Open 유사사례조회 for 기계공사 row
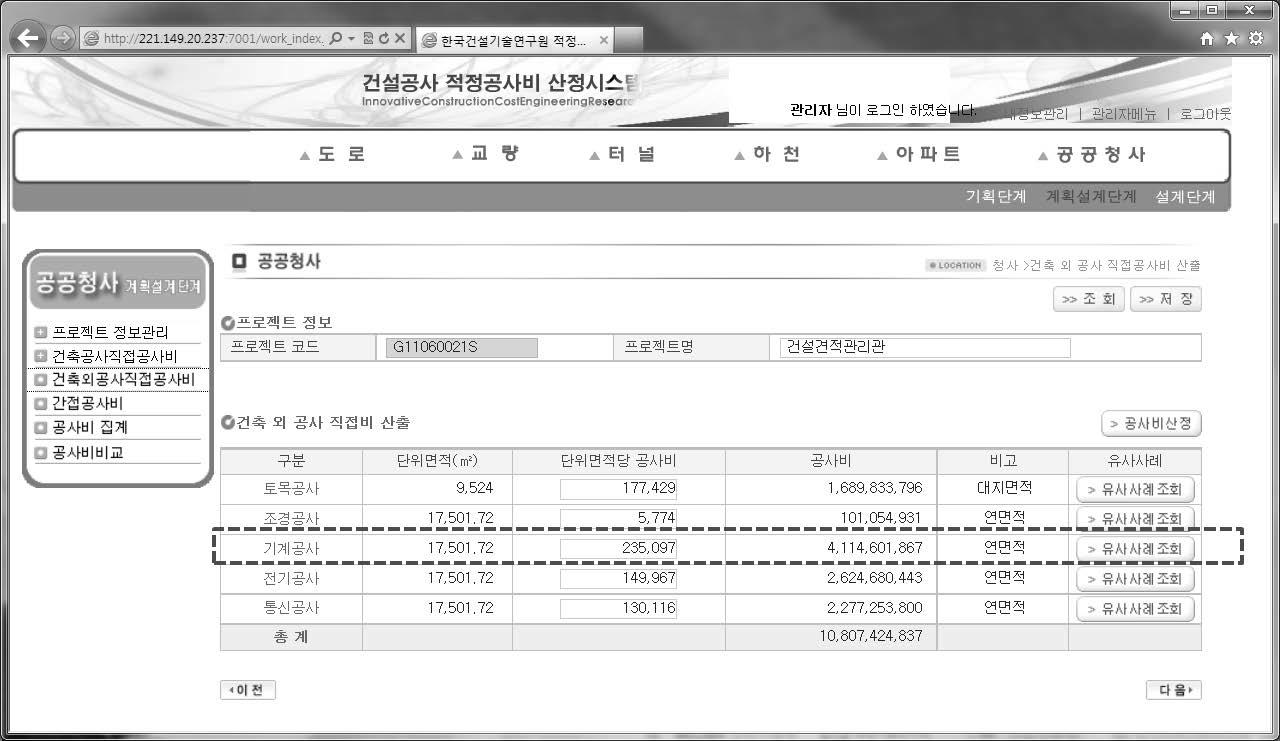This screenshot has height=741, width=1280. (x=1135, y=549)
